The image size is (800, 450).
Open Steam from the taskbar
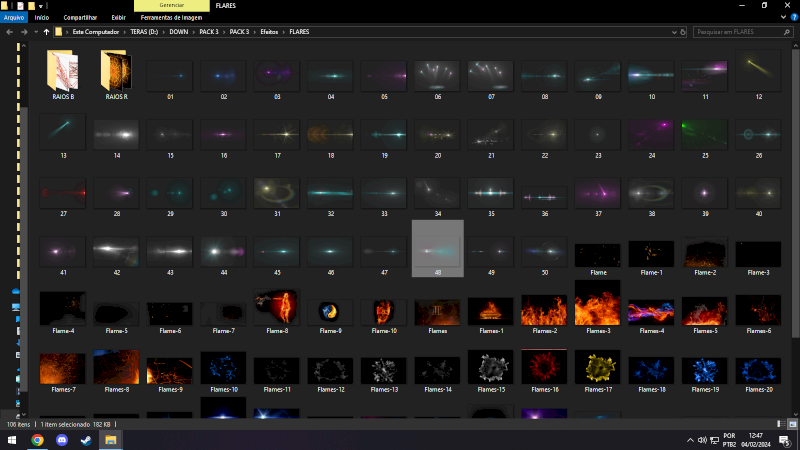[x=86, y=440]
